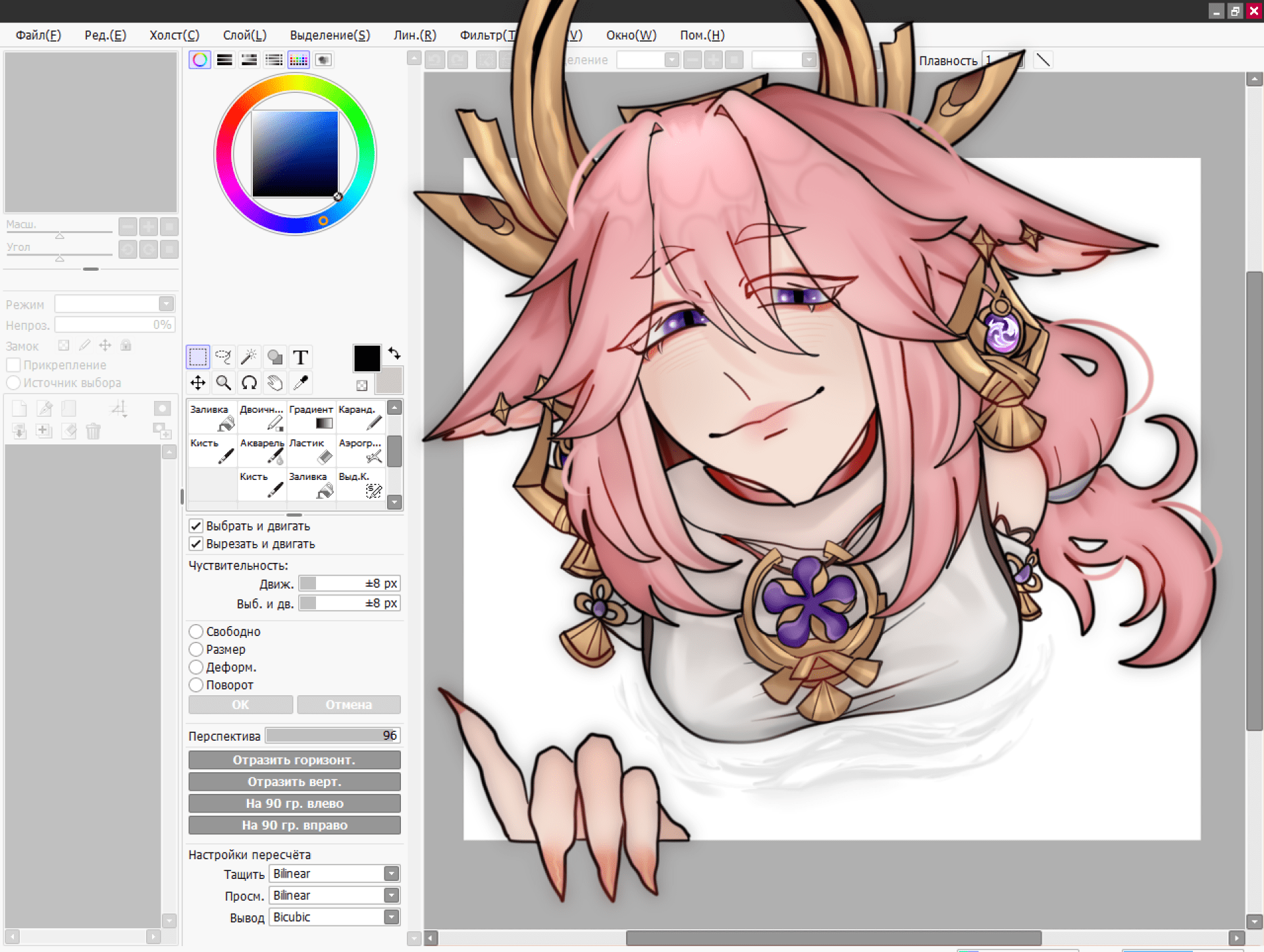Open the Выделение(S) menu

330,35
